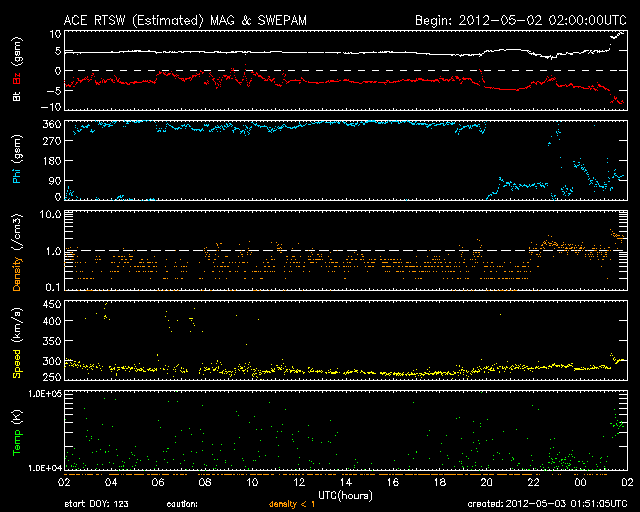640x512 pixels.
Task: Click the "caution:" footer label
Action: 182,504
